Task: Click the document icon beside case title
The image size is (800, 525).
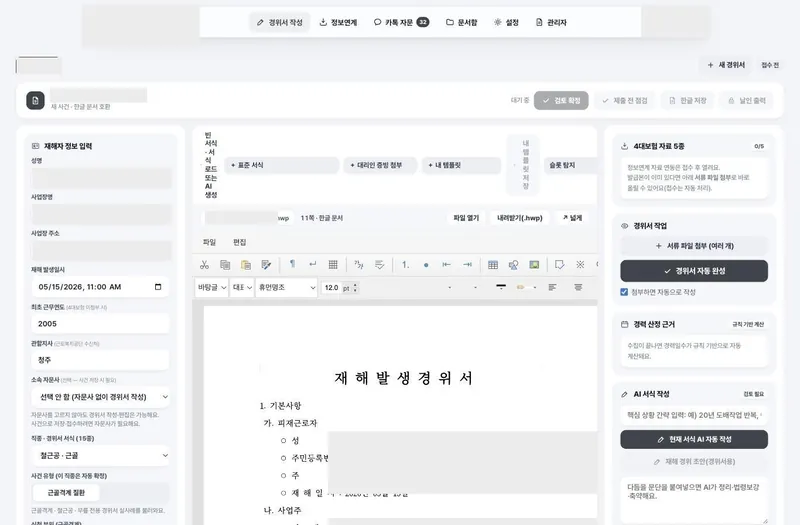Action: (x=35, y=101)
